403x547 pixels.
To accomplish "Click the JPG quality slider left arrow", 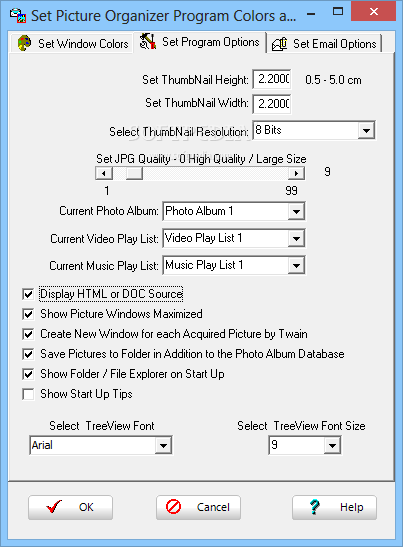I will coord(104,173).
